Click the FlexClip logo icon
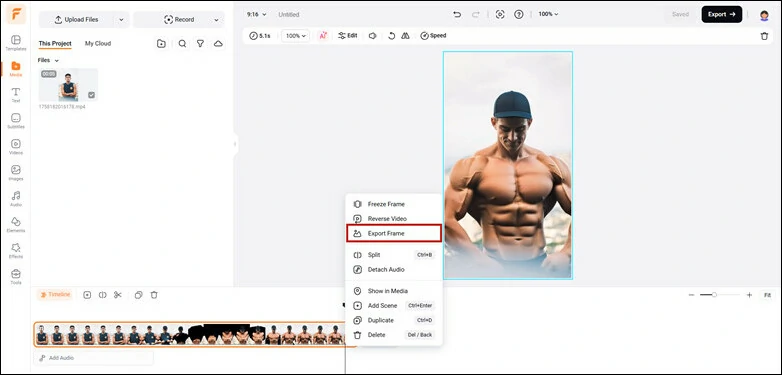The height and width of the screenshot is (375, 782). click(16, 14)
